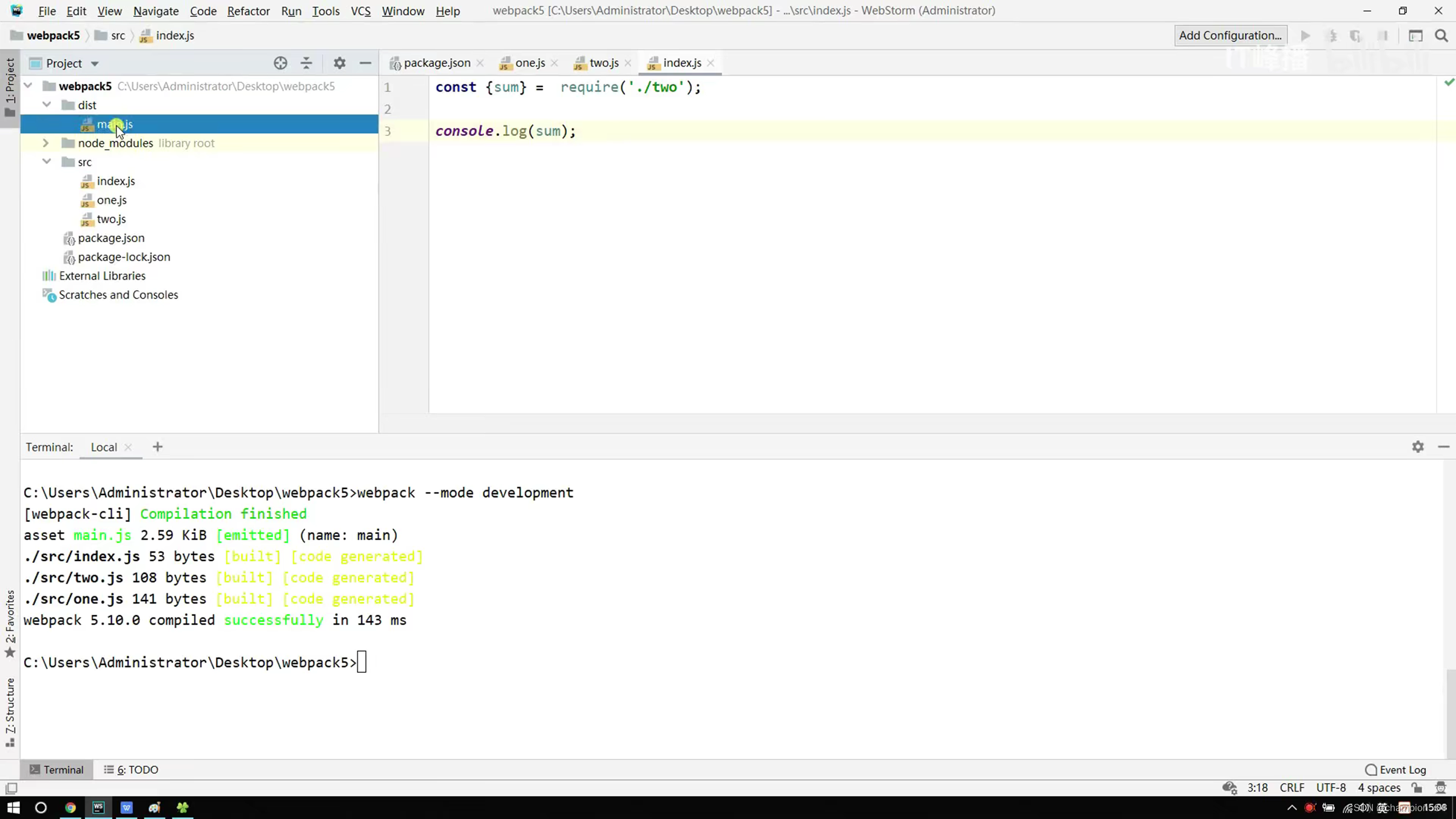Screen dimensions: 1456x819
Task: Open the VCS menu
Action: pos(360,11)
